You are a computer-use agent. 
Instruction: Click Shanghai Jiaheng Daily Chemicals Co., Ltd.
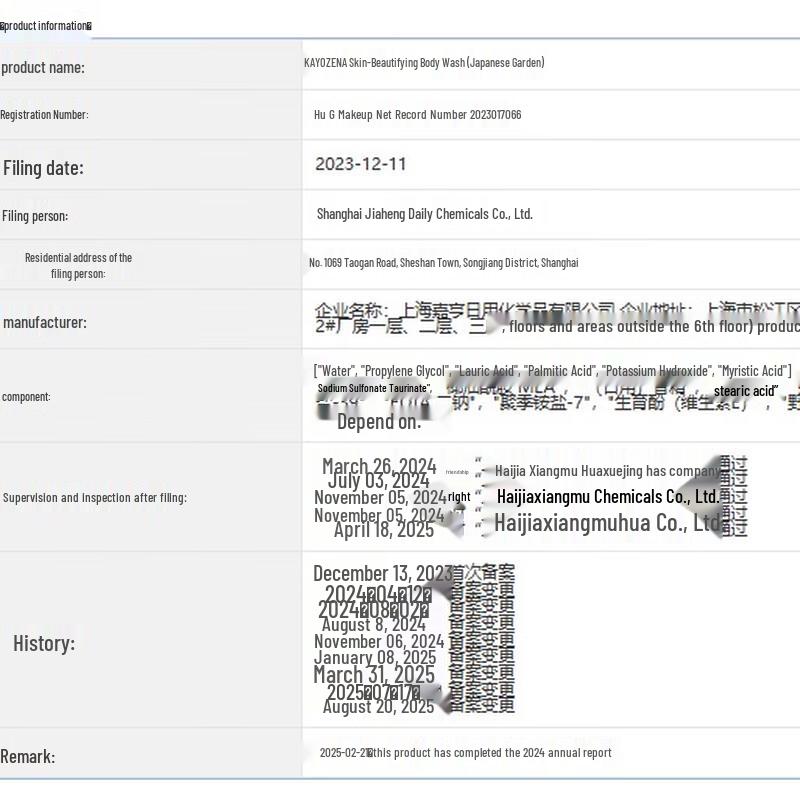tap(424, 214)
